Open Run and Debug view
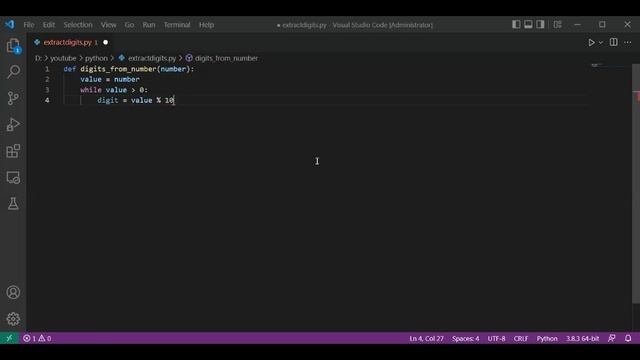This screenshot has width=640, height=360. [13, 124]
